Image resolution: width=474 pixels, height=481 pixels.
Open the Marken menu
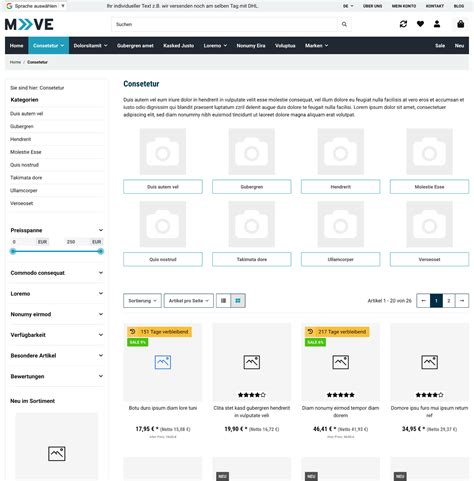pos(316,46)
